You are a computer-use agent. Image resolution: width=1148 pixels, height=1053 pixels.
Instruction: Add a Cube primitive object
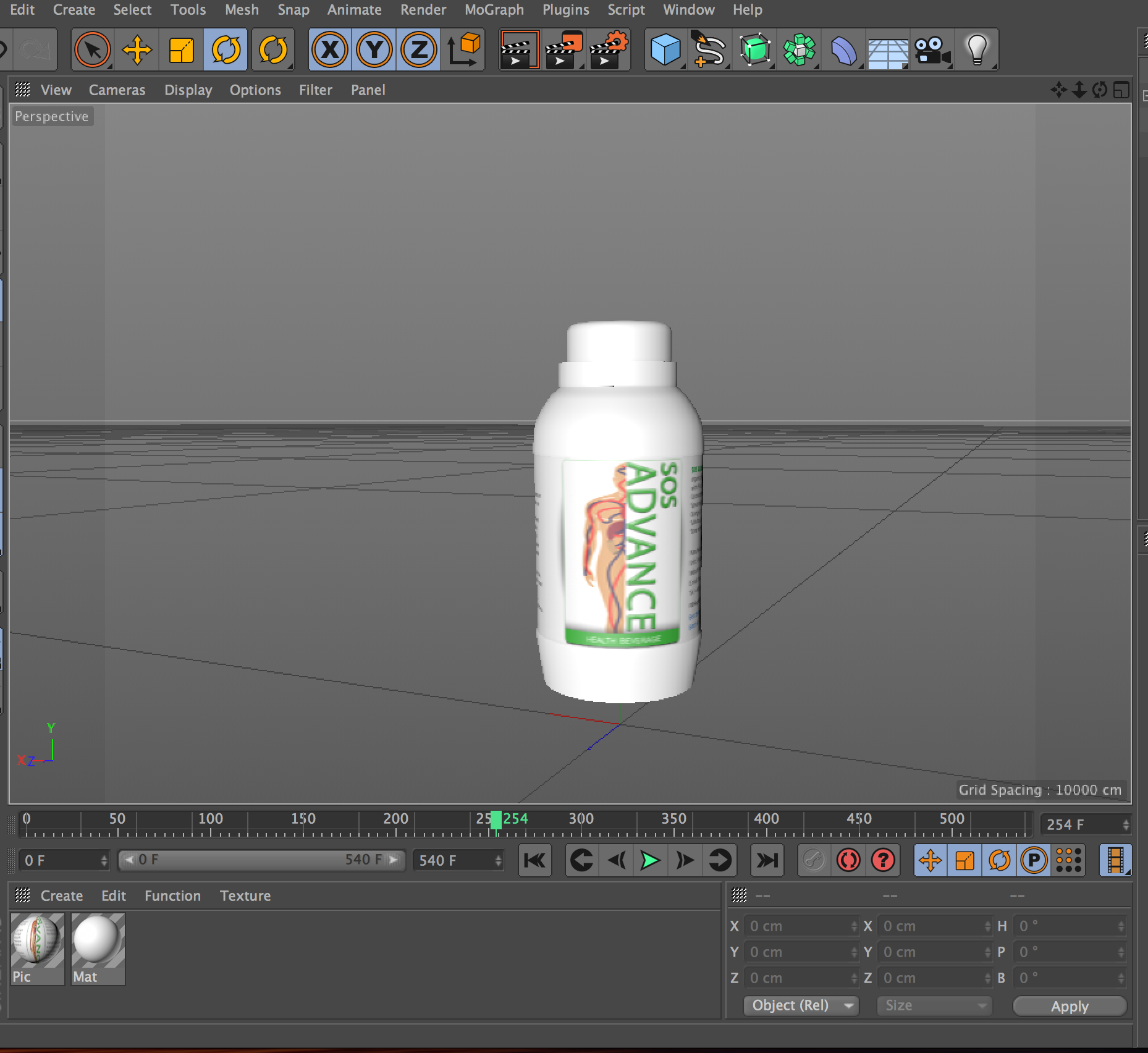click(665, 49)
